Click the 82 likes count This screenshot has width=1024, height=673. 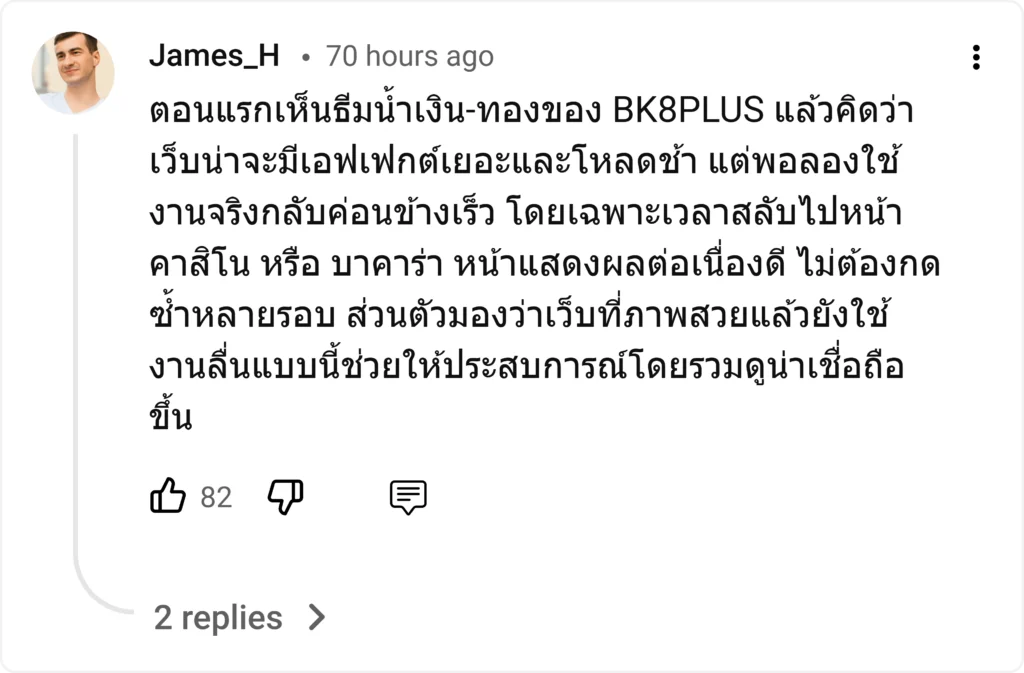pyautogui.click(x=216, y=497)
